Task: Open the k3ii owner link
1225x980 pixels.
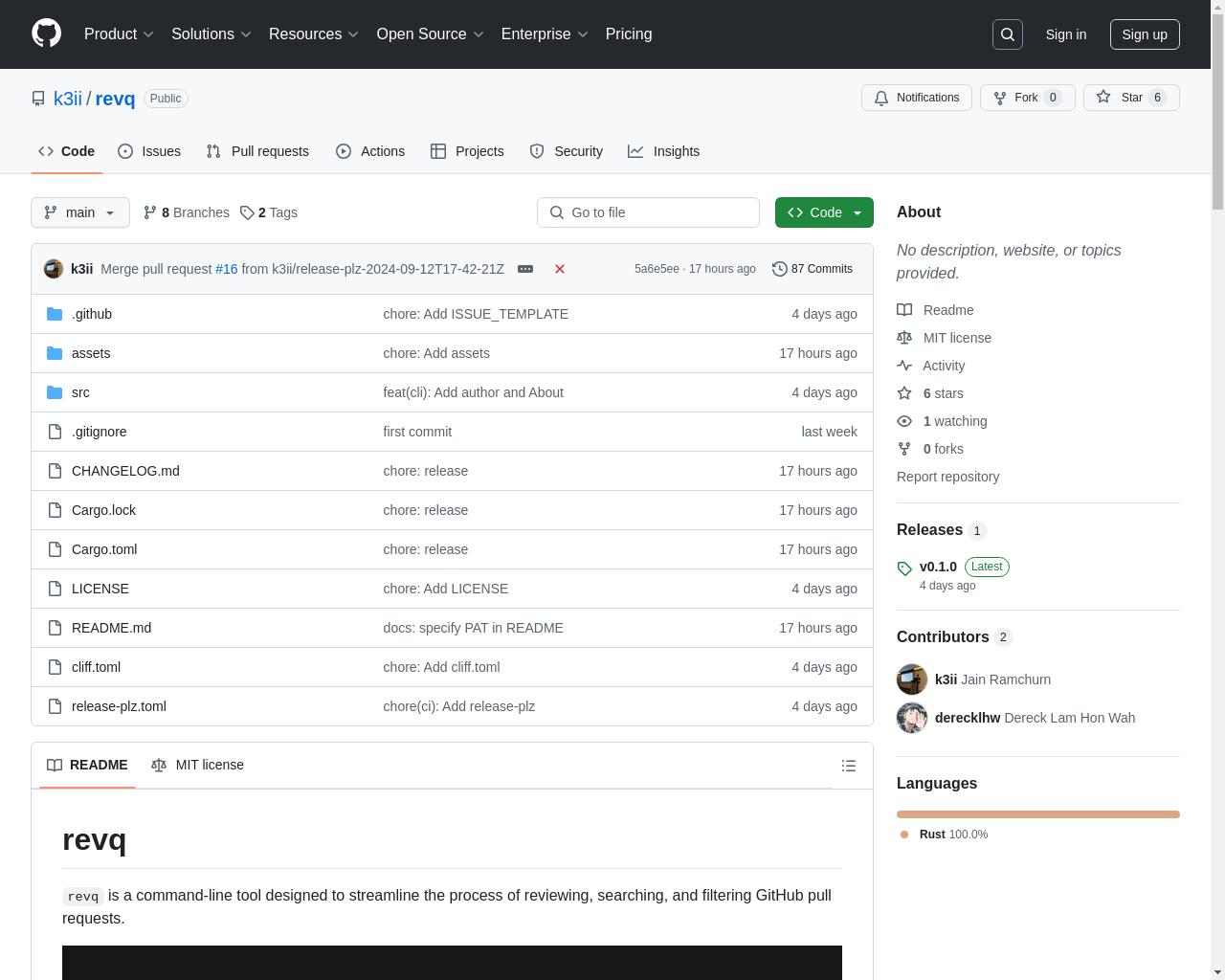Action: 68,99
